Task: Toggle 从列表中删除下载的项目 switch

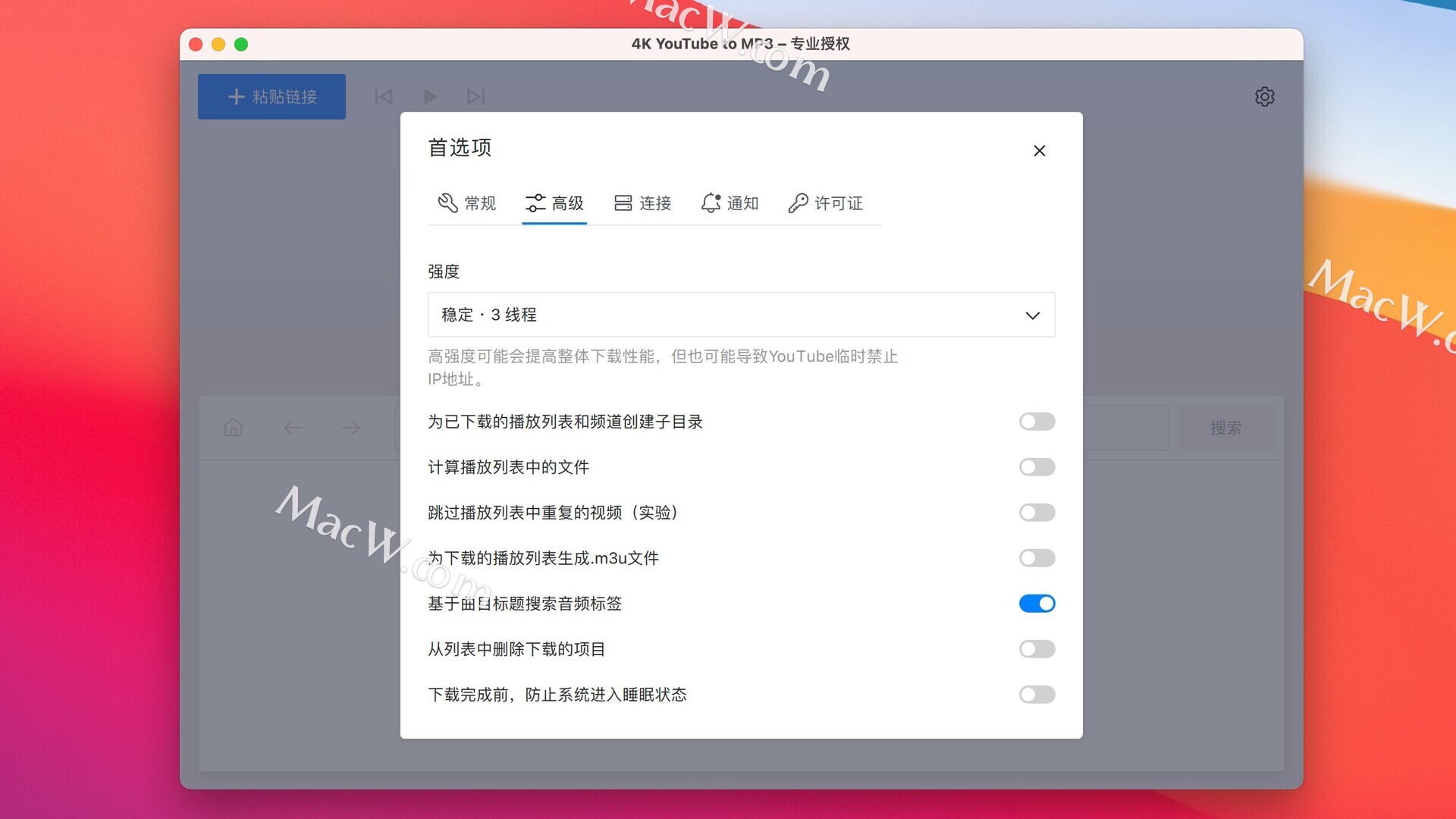Action: 1037,648
